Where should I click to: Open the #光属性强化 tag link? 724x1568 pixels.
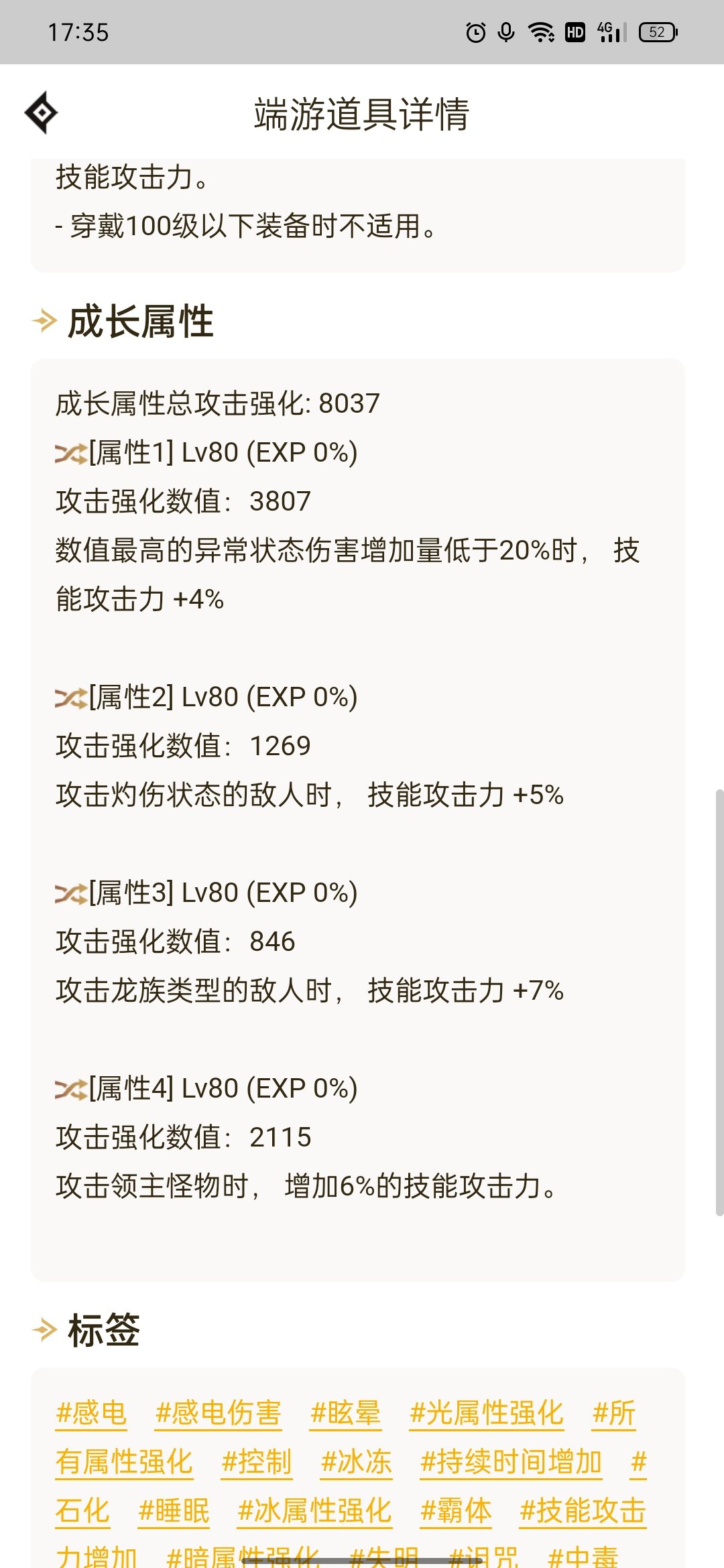(x=487, y=1413)
